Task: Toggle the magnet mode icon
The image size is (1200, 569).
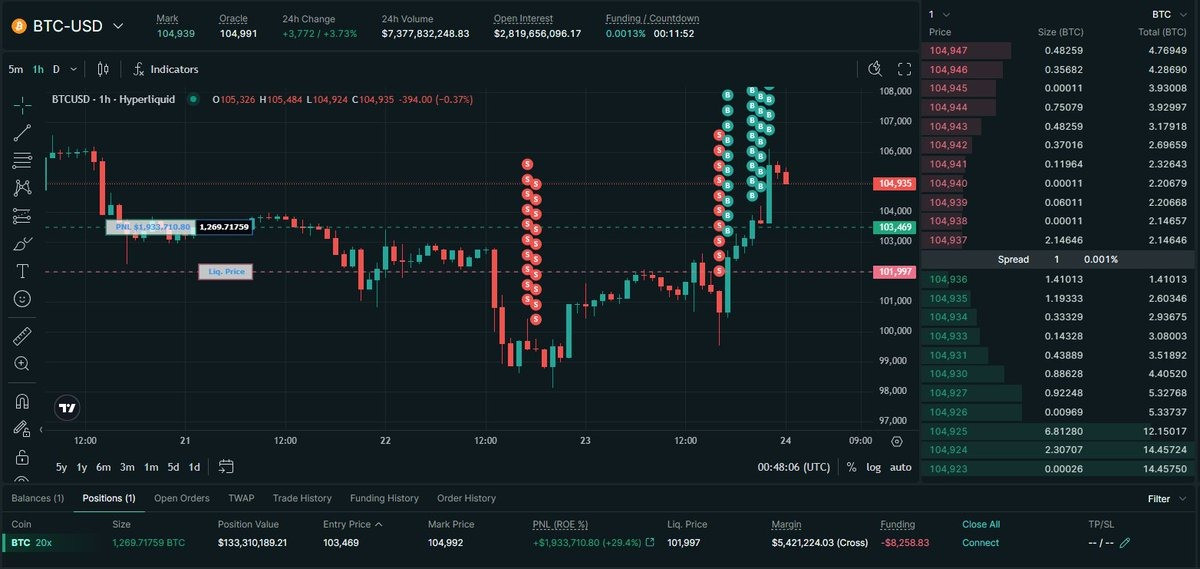Action: pos(22,401)
